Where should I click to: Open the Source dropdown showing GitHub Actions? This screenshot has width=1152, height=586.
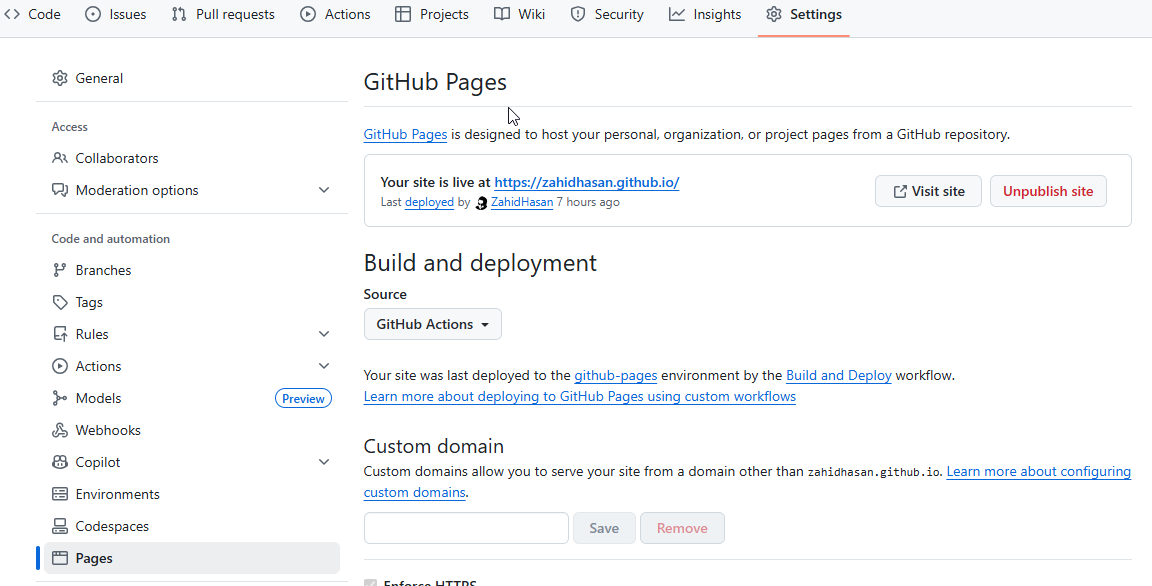pos(432,323)
